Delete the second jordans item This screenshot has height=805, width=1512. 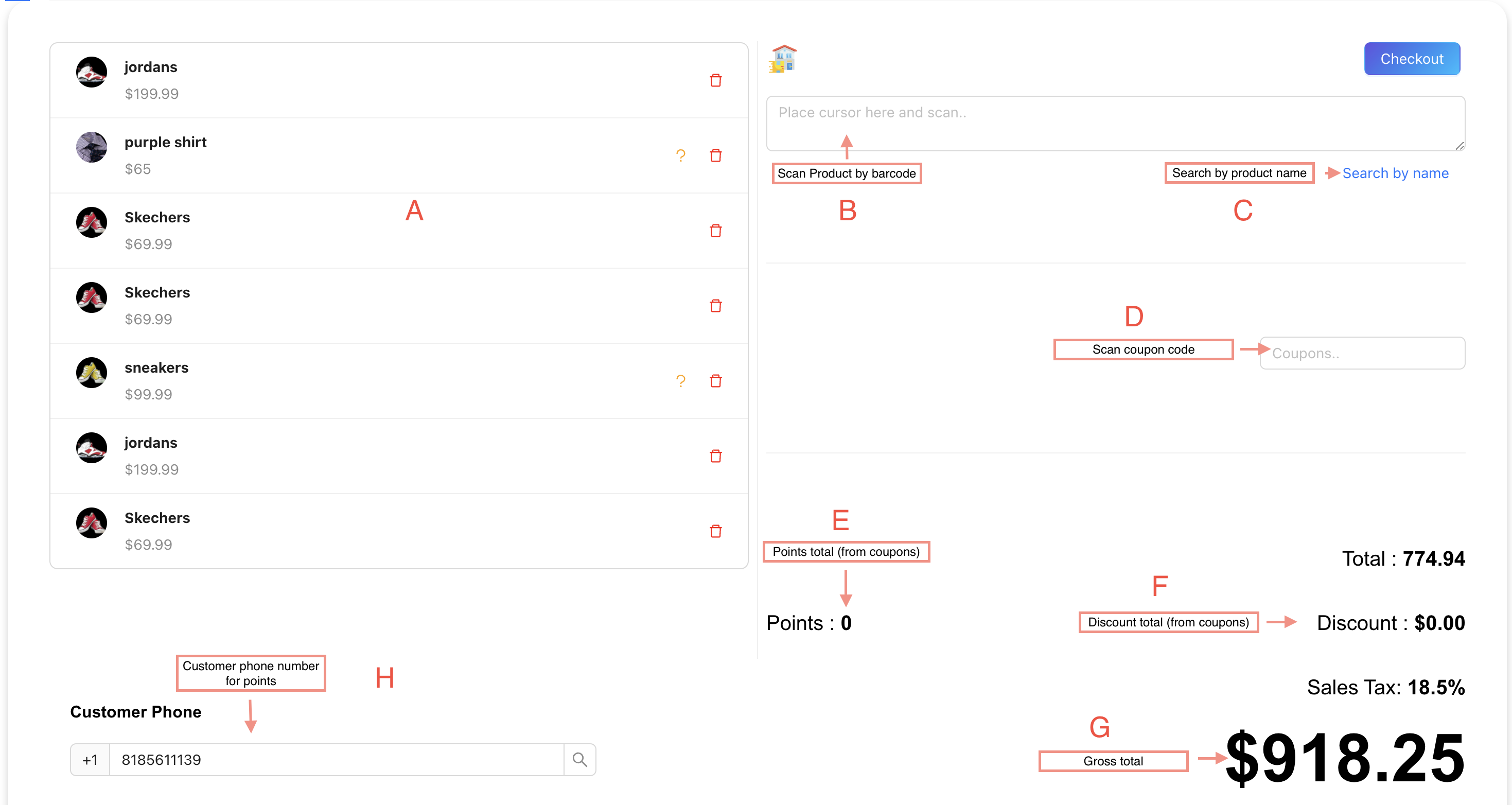(x=715, y=456)
